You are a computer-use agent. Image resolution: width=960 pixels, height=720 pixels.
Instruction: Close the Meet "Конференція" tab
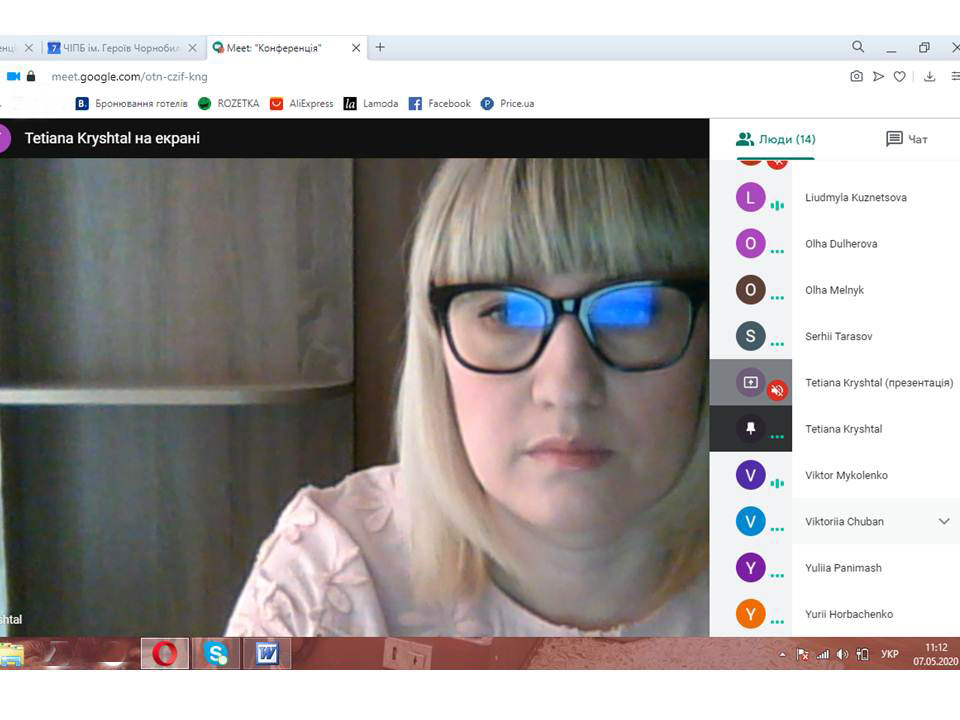tap(356, 48)
